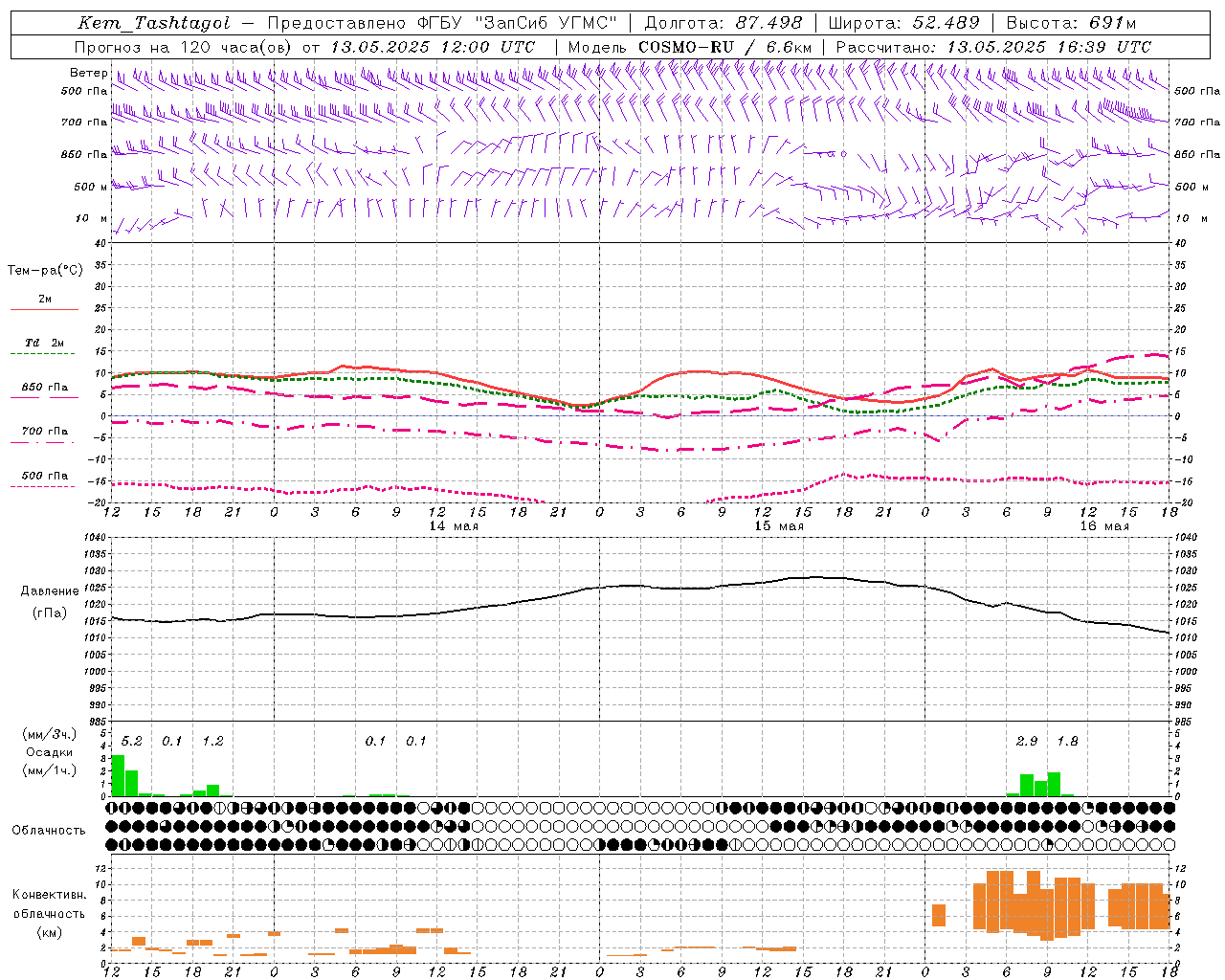The height and width of the screenshot is (980, 1225).
Task: Click the Ветер panel label
Action: [88, 73]
